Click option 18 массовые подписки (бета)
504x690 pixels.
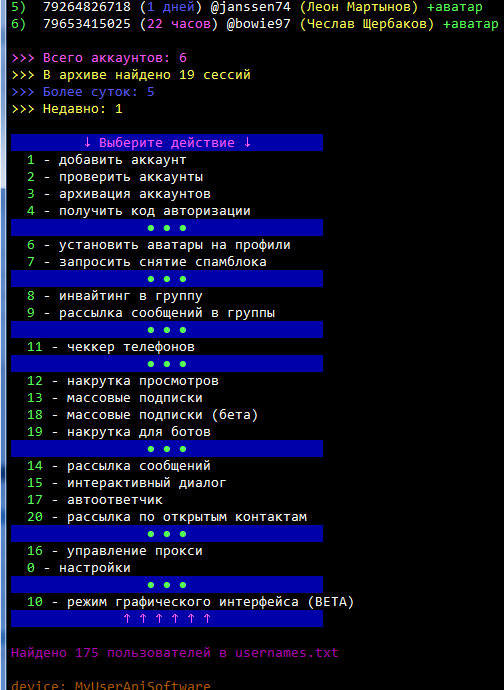(143, 415)
